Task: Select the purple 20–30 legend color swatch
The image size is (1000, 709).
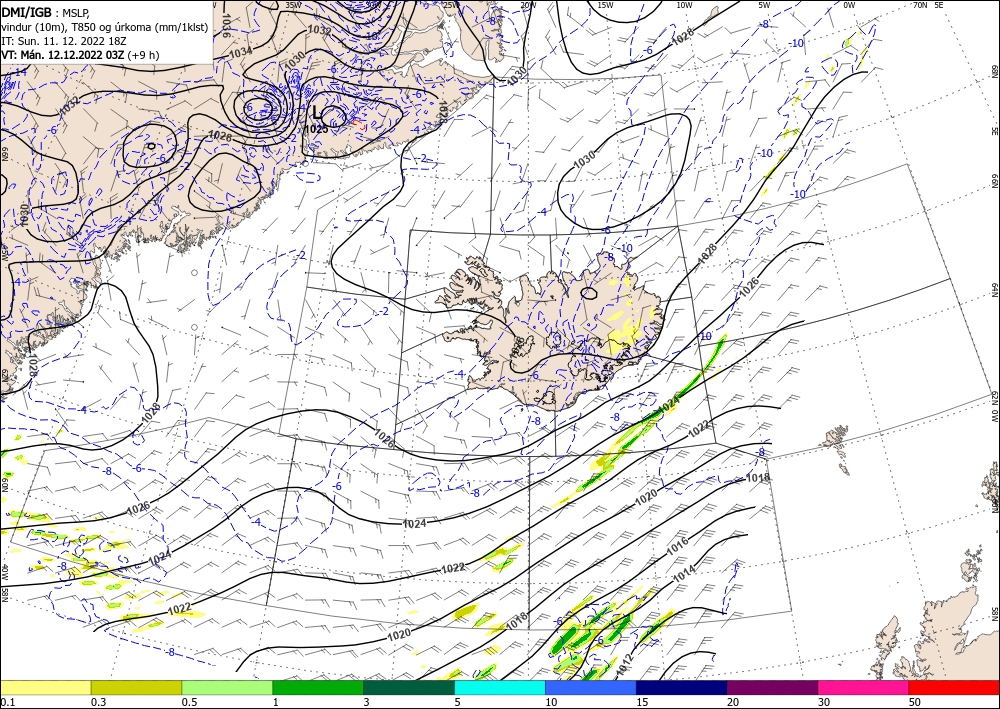Action: pyautogui.click(x=772, y=687)
